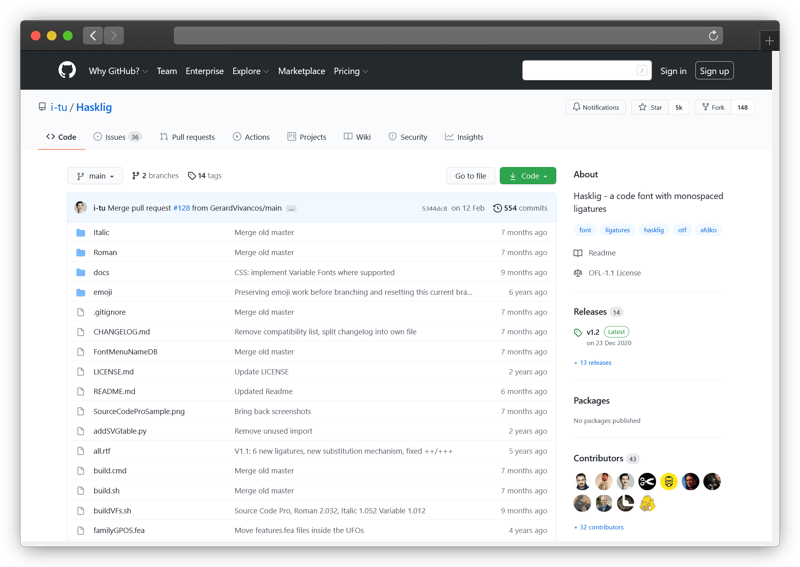800x567 pixels.
Task: Open the + 13 releases link
Action: [592, 363]
